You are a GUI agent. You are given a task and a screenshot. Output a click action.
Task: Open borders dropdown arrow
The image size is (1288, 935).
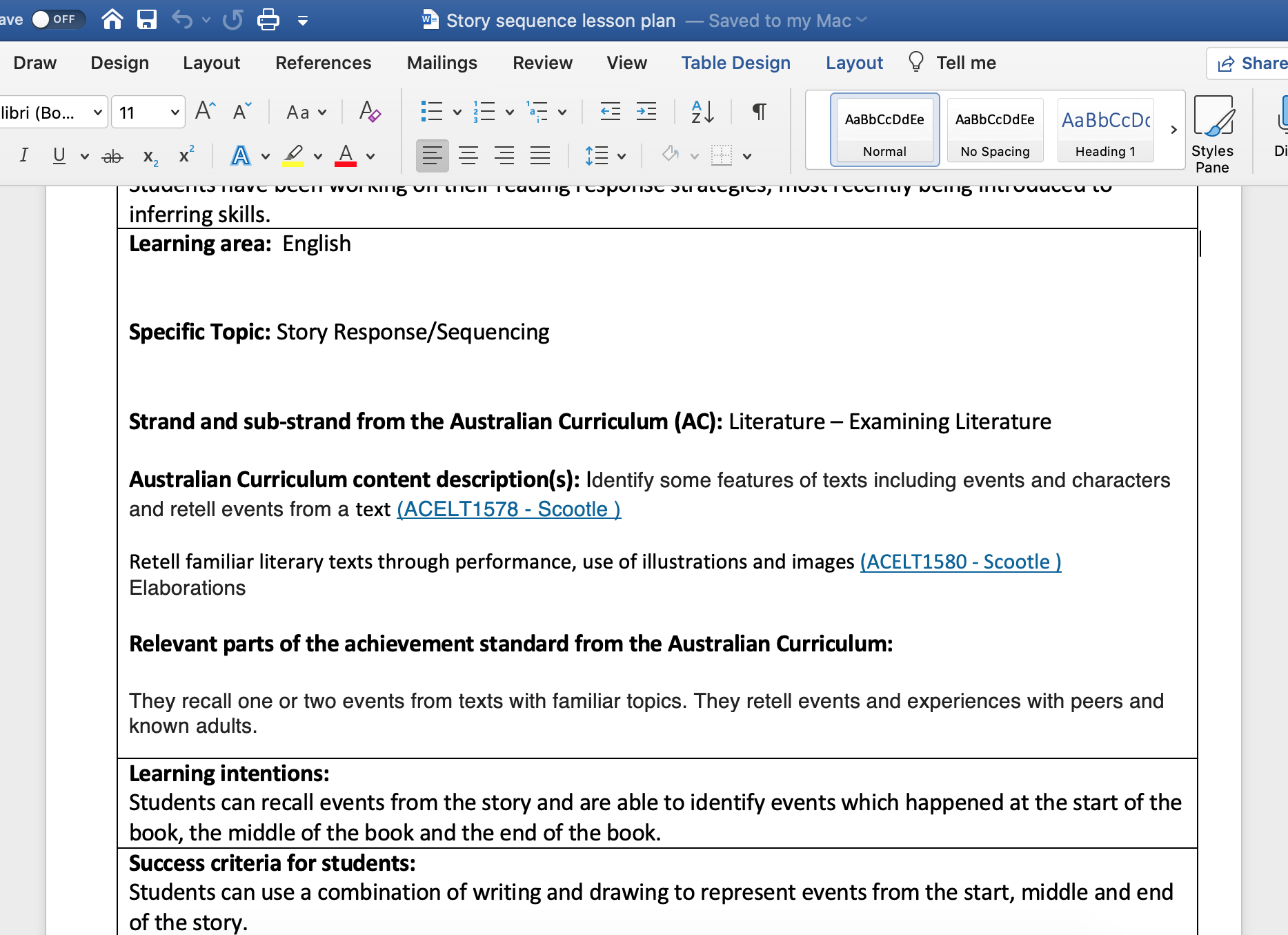click(x=747, y=157)
